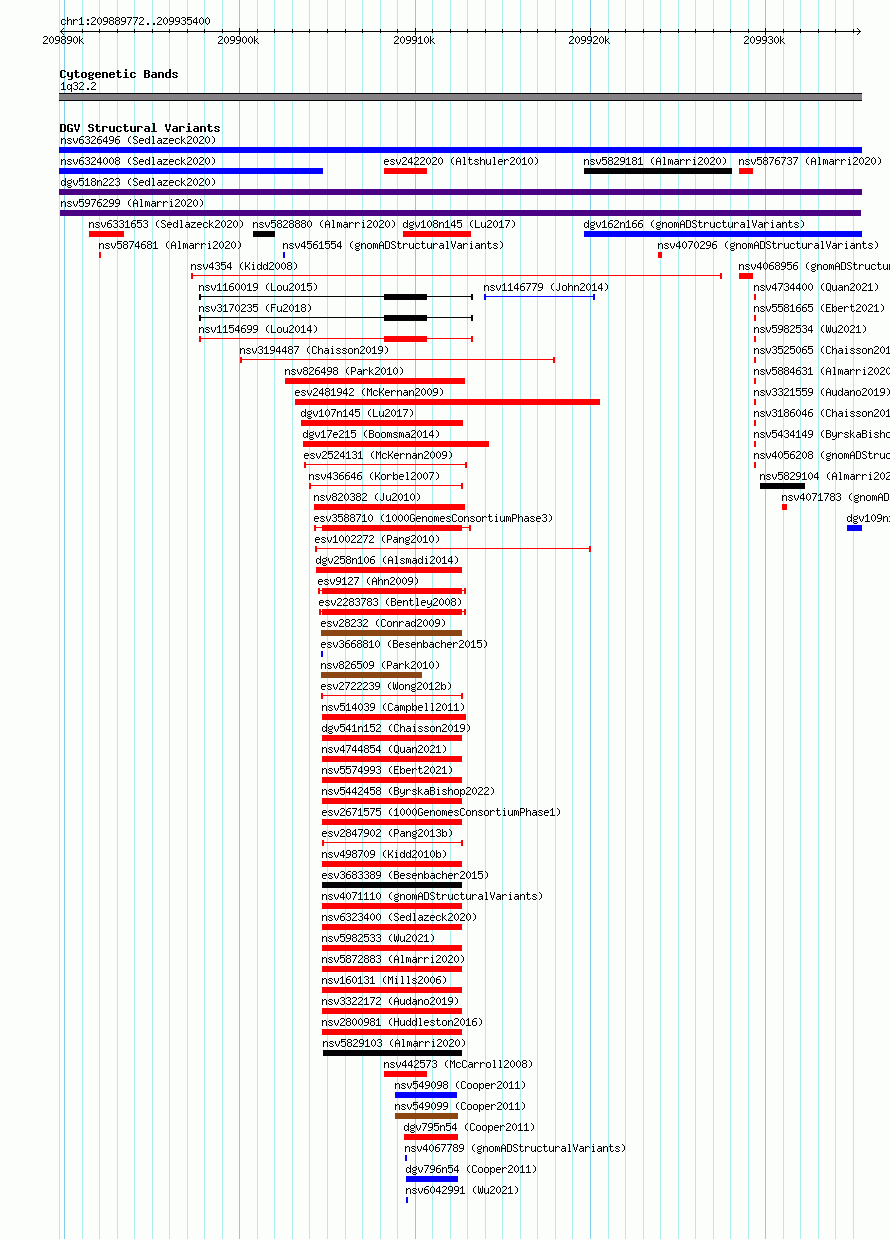Screen dimensions: 890x1239
Task: Click the nsv5982533 (Wu2021) label
Action: pyautogui.click(x=379, y=938)
